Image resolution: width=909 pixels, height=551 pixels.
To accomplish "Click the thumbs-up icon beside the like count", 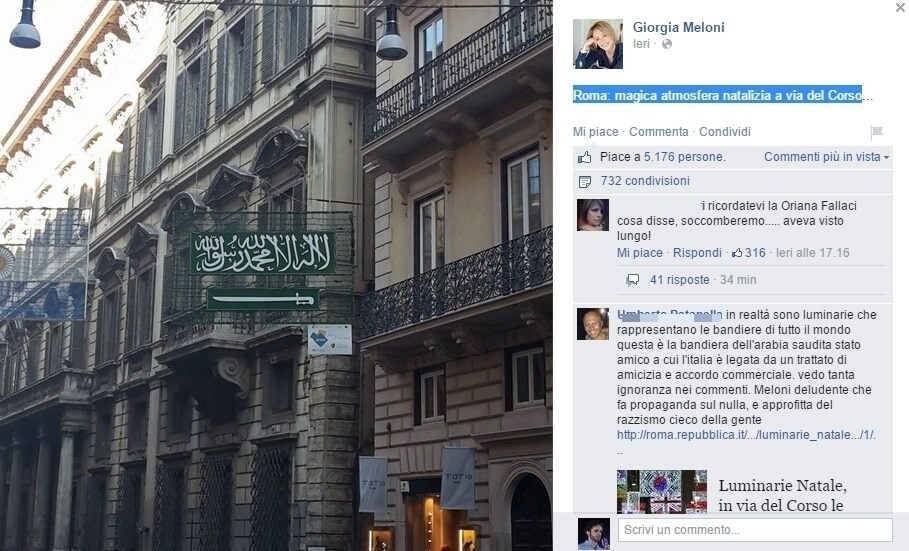I will tap(584, 157).
